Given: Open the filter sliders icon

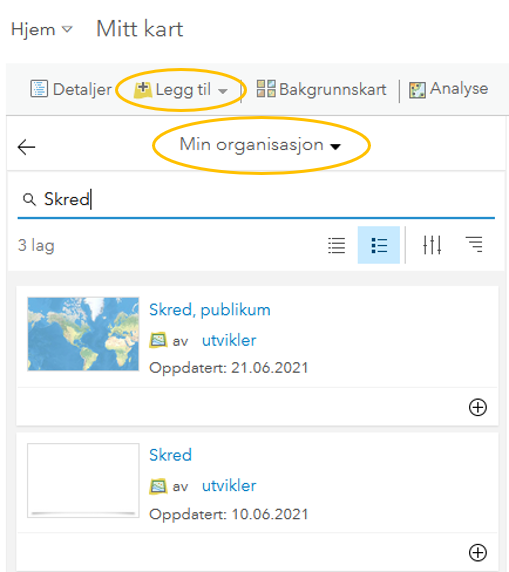Looking at the screenshot, I should tap(432, 245).
